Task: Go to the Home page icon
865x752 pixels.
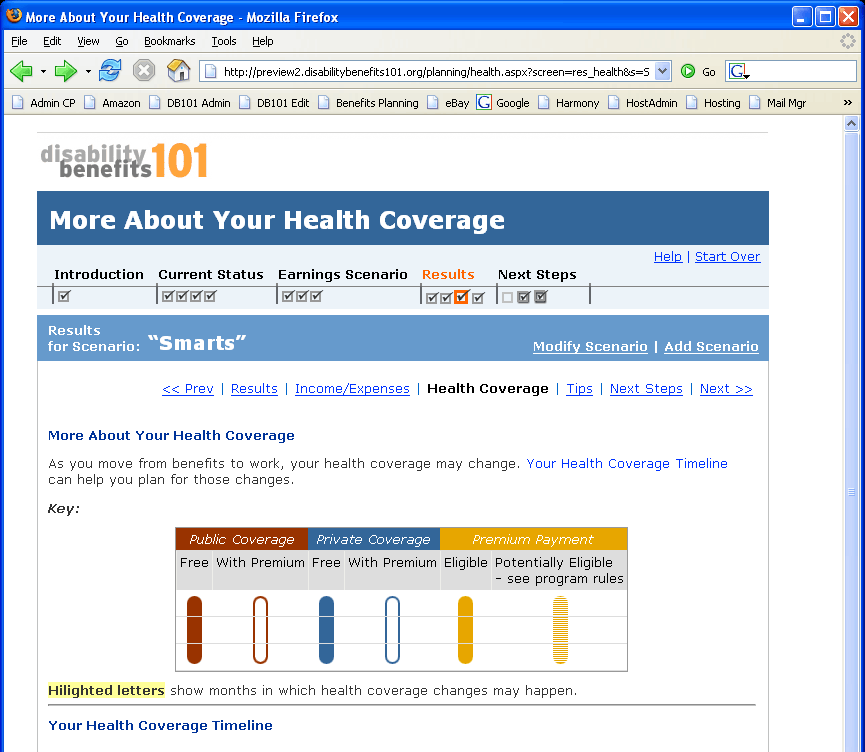Action: (x=178, y=71)
